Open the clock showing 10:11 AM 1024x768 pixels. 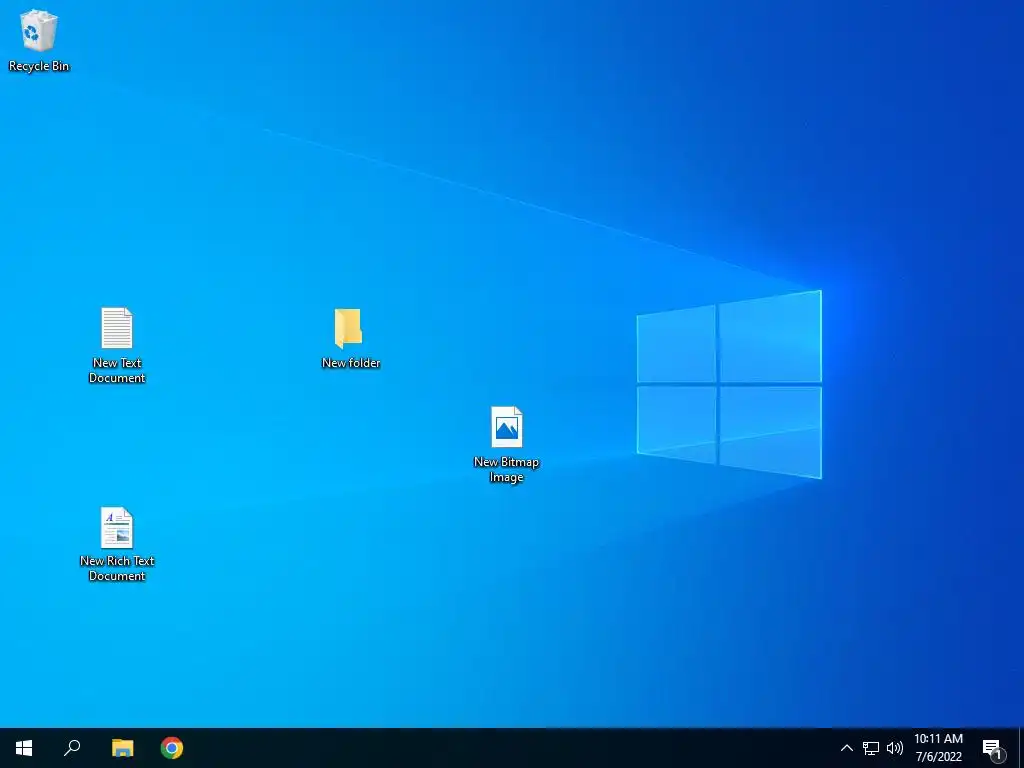[938, 748]
